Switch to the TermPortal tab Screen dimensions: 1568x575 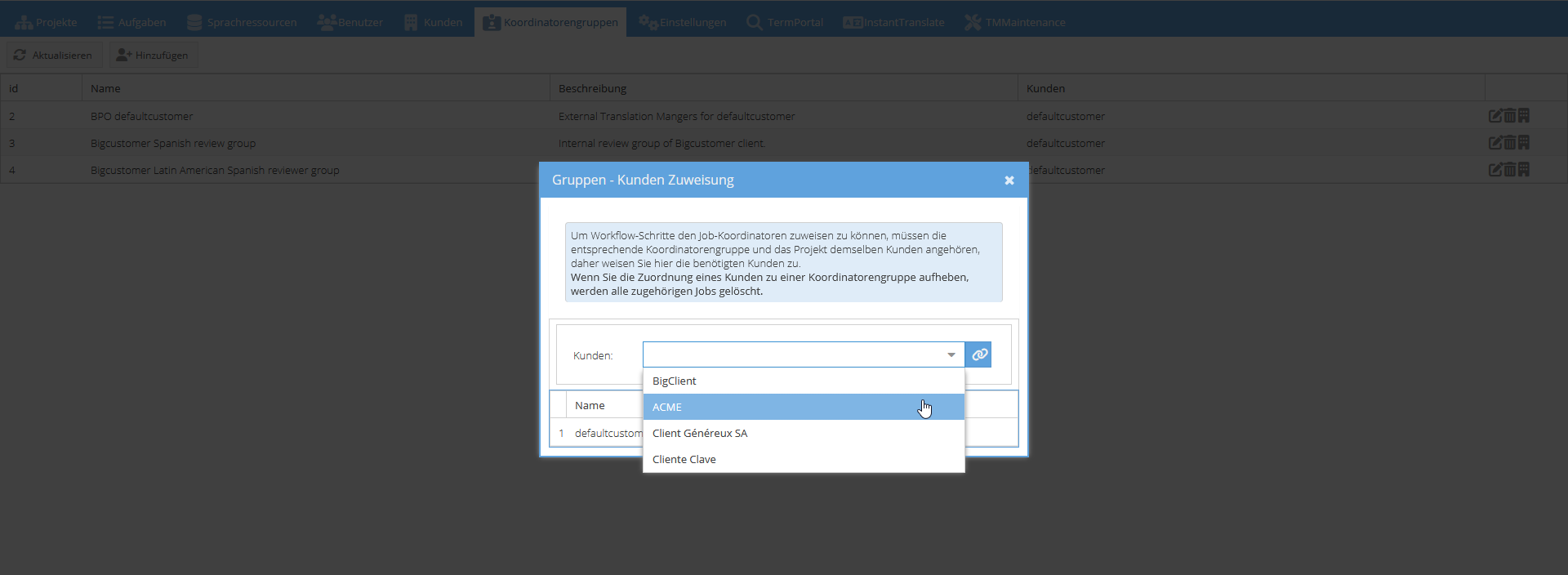[x=785, y=22]
